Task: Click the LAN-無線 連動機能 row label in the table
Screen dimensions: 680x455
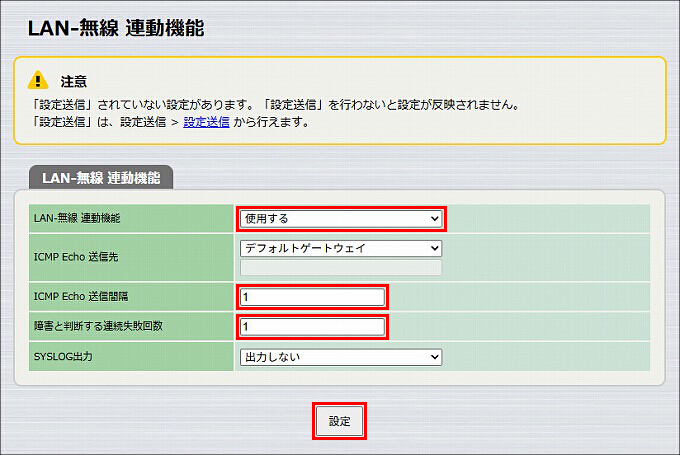Action: point(77,218)
